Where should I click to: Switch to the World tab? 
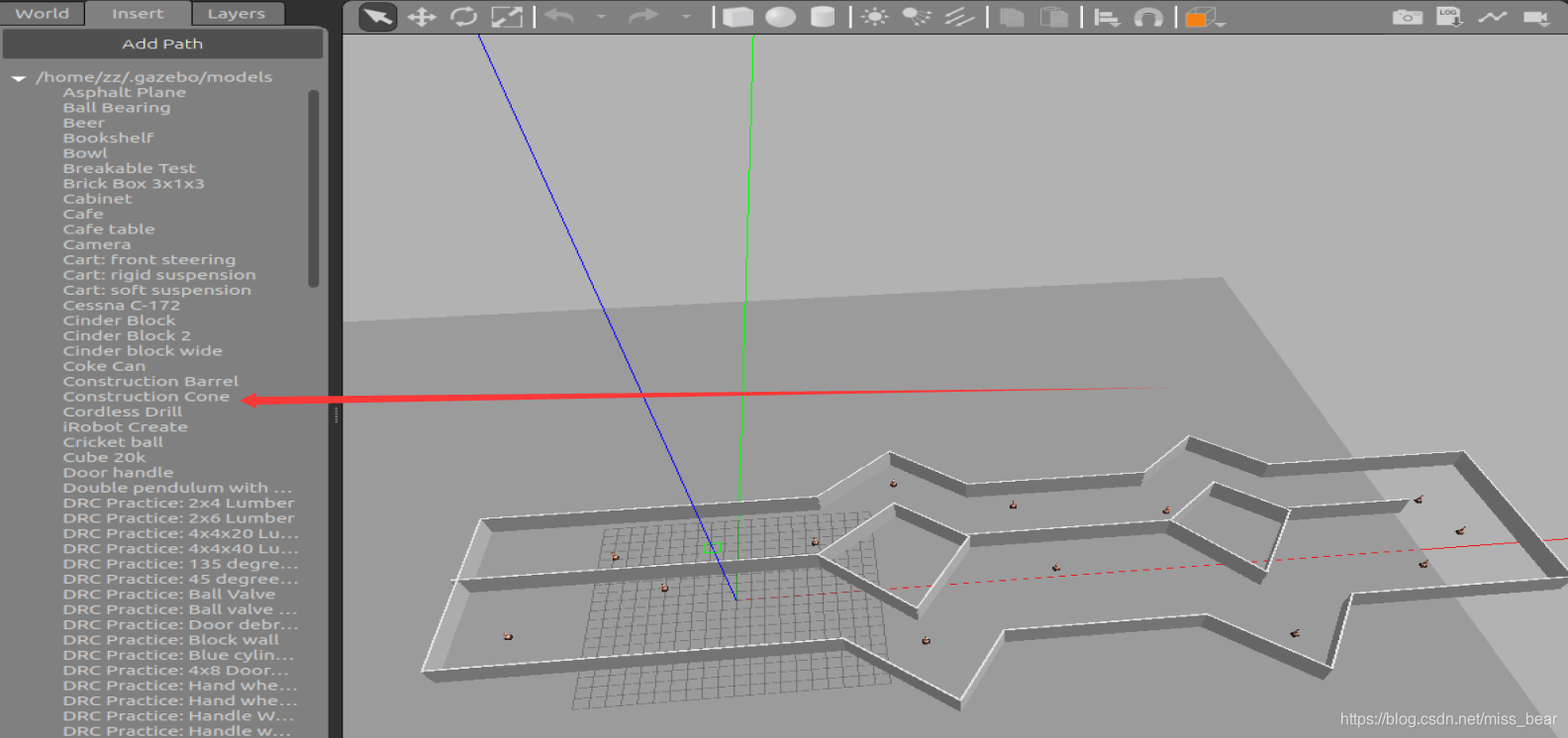pyautogui.click(x=43, y=14)
